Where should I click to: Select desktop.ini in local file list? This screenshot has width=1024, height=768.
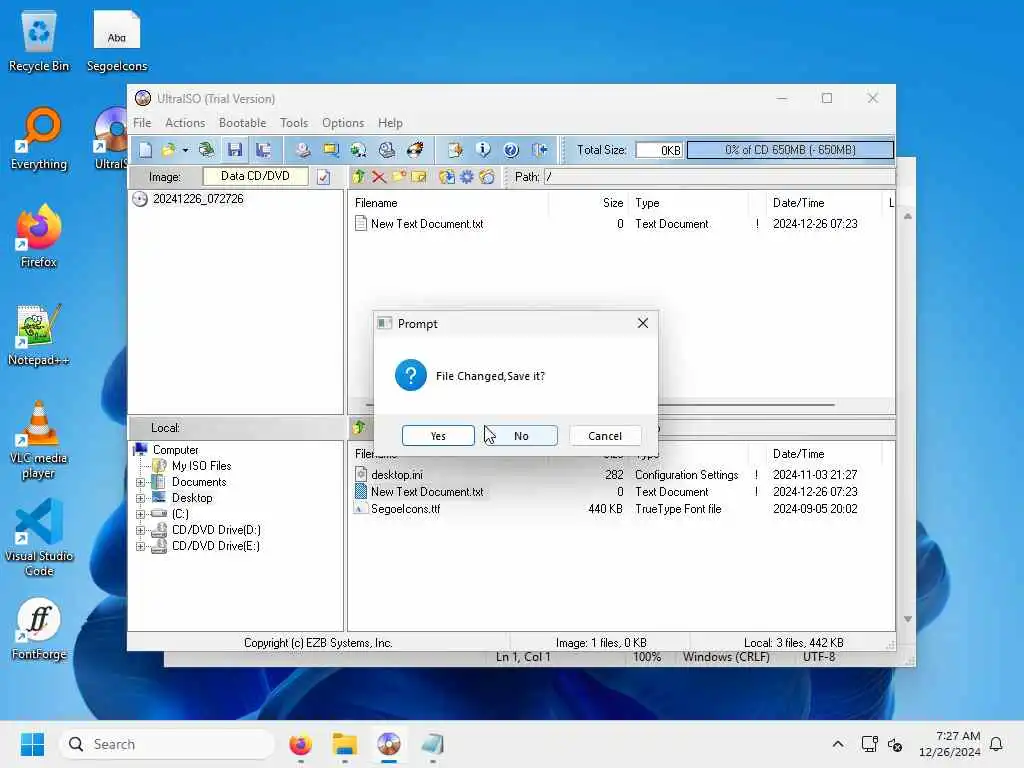click(x=396, y=475)
